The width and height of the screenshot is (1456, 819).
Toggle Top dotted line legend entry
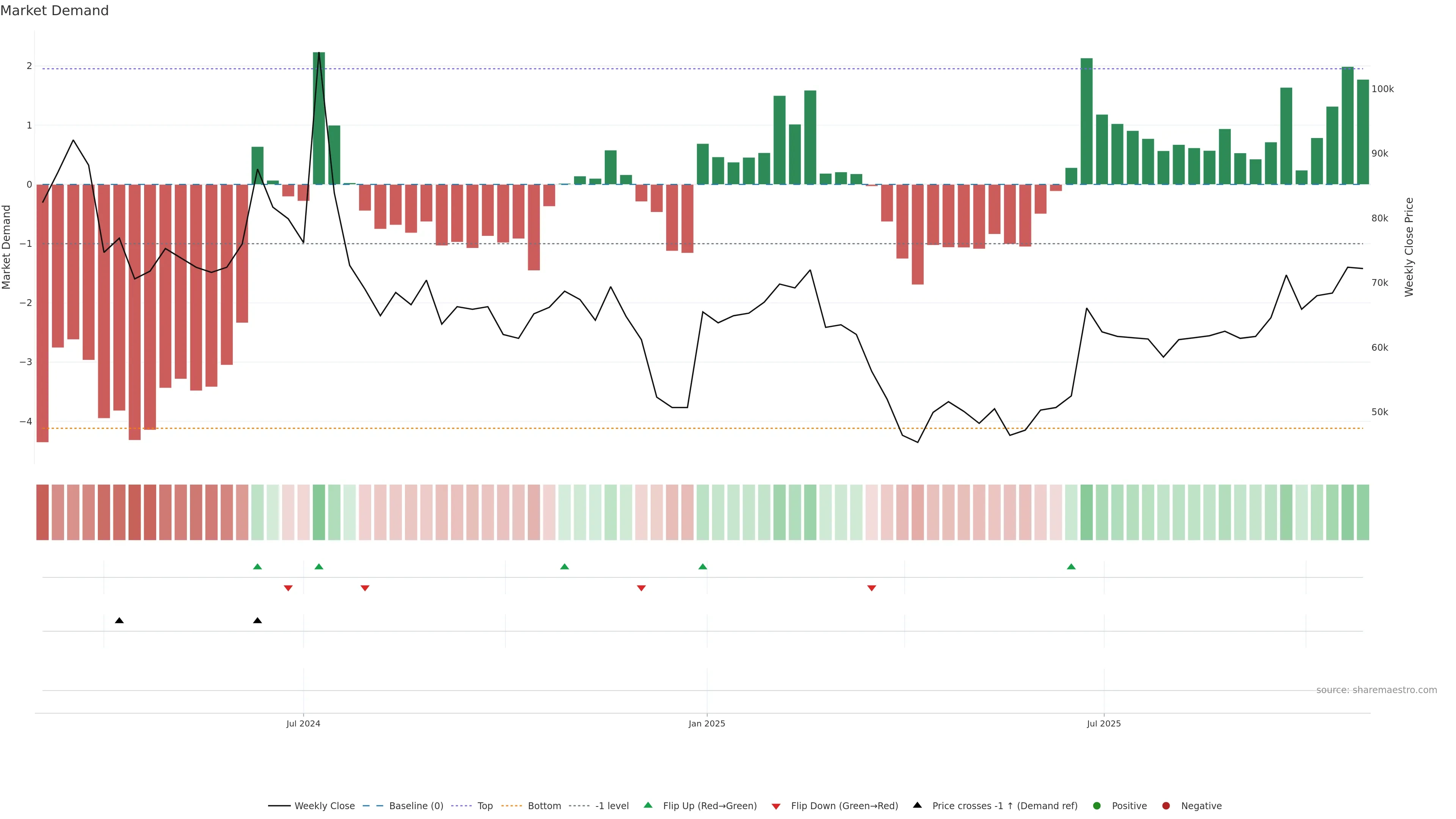(485, 805)
